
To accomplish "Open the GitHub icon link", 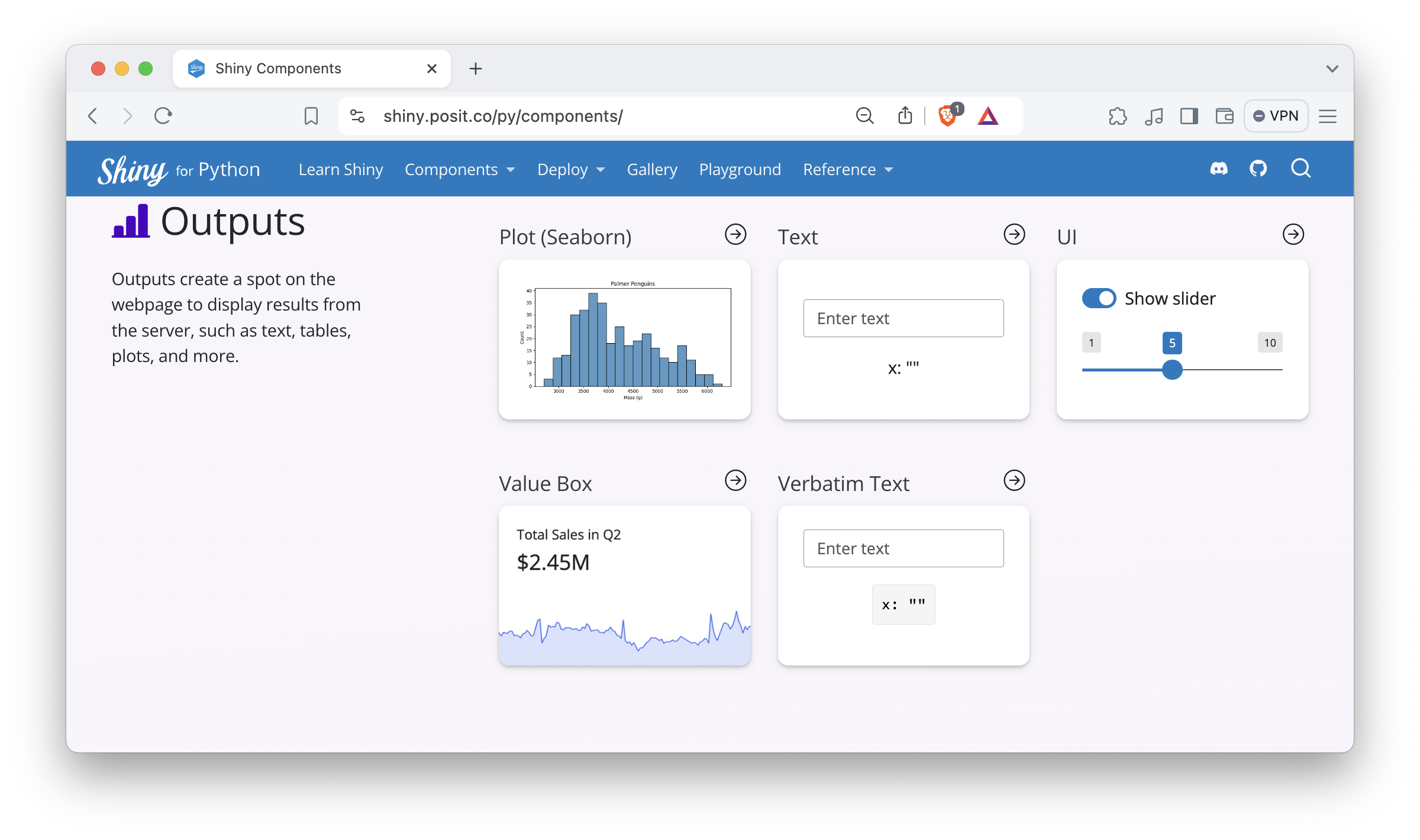I will tap(1258, 169).
